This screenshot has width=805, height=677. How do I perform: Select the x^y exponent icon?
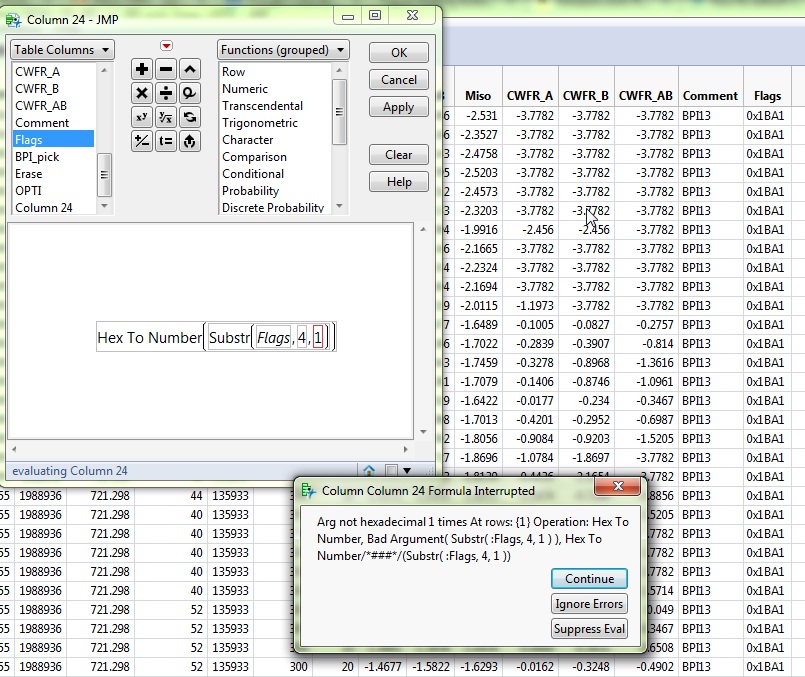(x=142, y=117)
